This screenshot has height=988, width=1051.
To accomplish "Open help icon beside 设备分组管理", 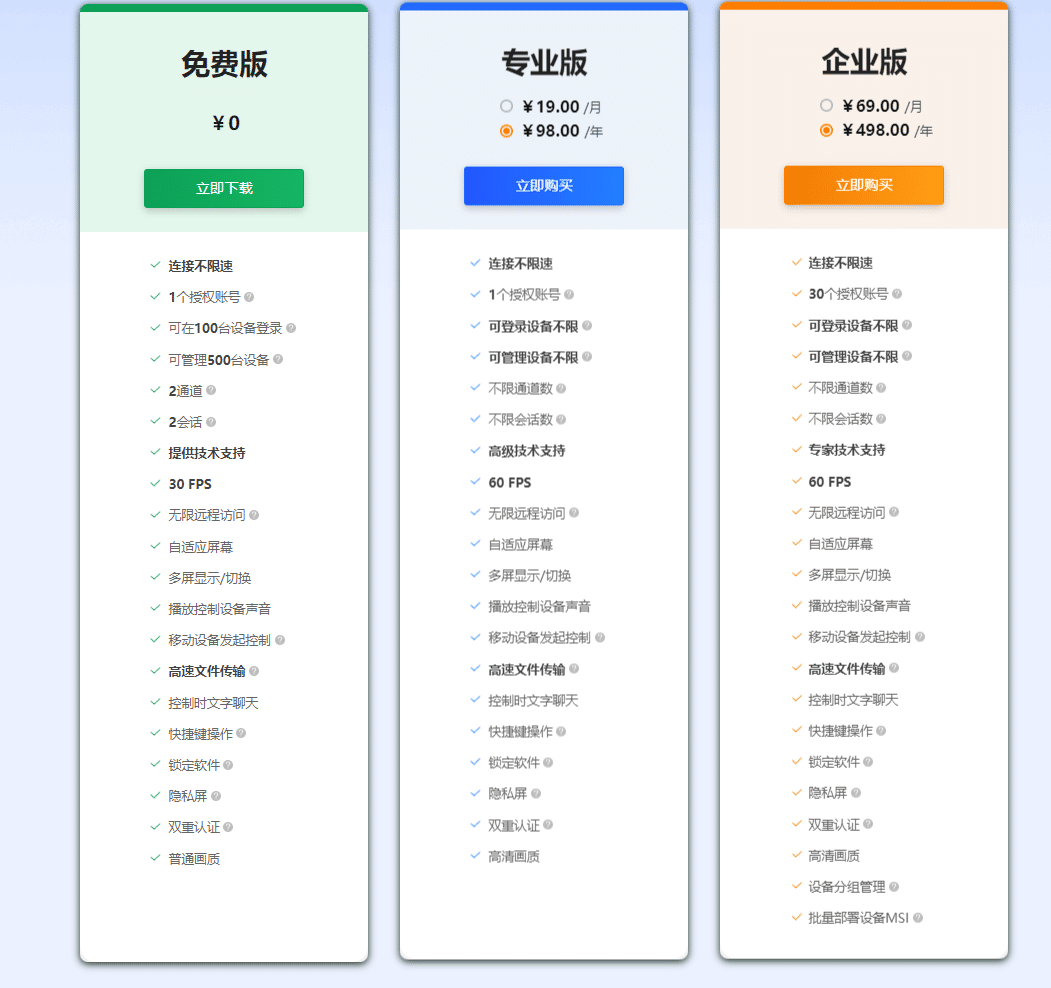I will [x=894, y=887].
